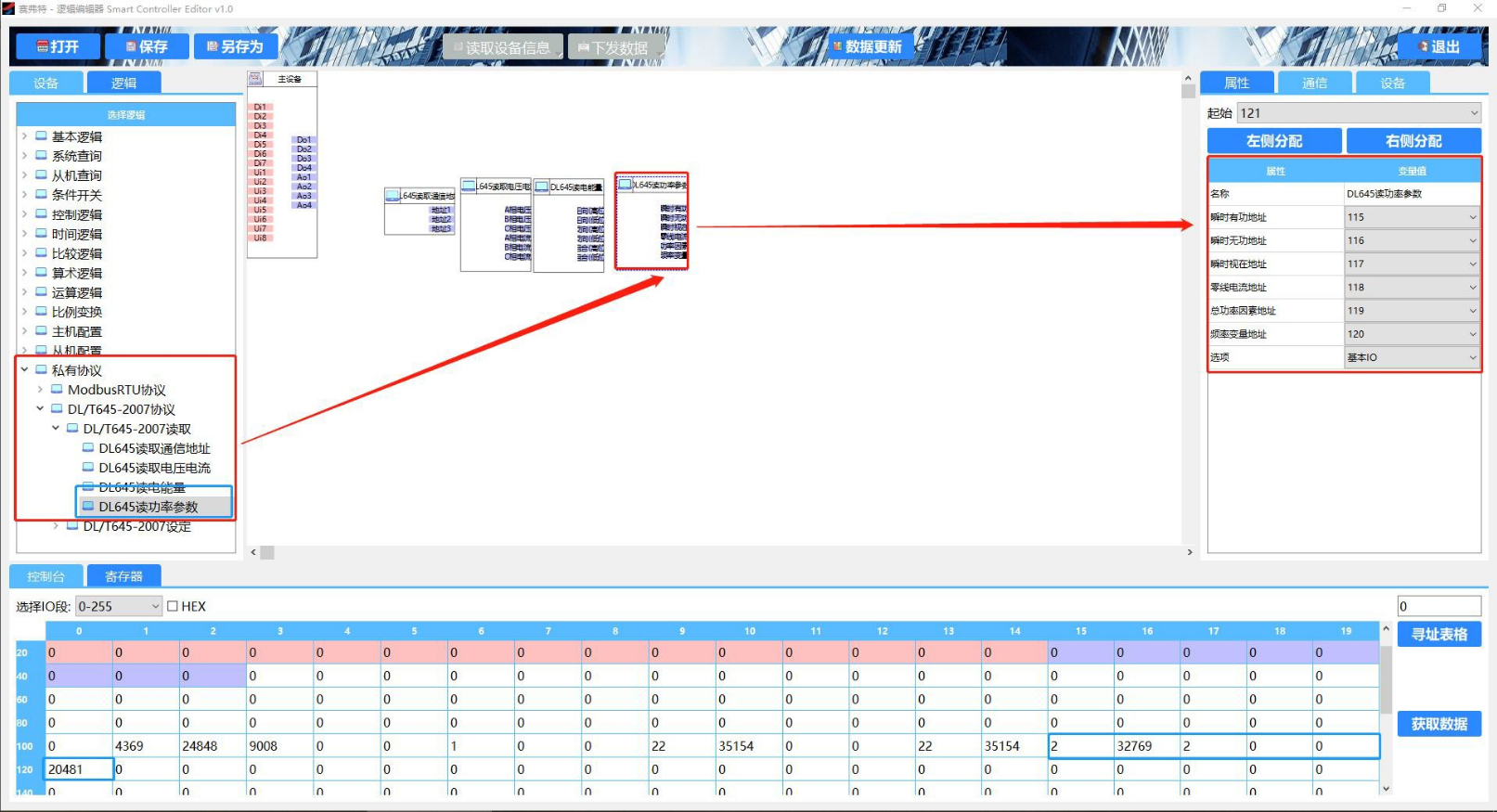Screen dimensions: 1497x812
Task: Switch to the 控制台 console tab
Action: tap(46, 576)
